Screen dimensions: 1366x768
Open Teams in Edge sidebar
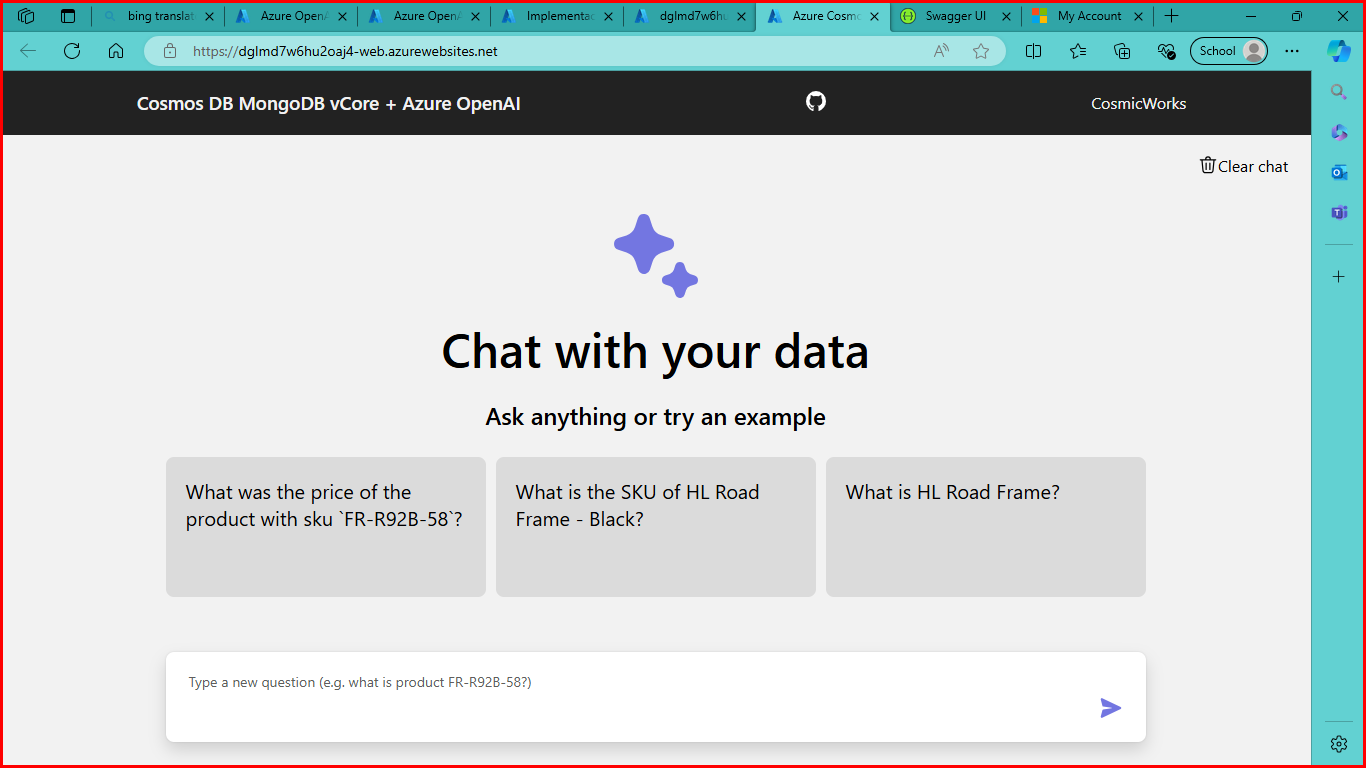pyautogui.click(x=1339, y=212)
